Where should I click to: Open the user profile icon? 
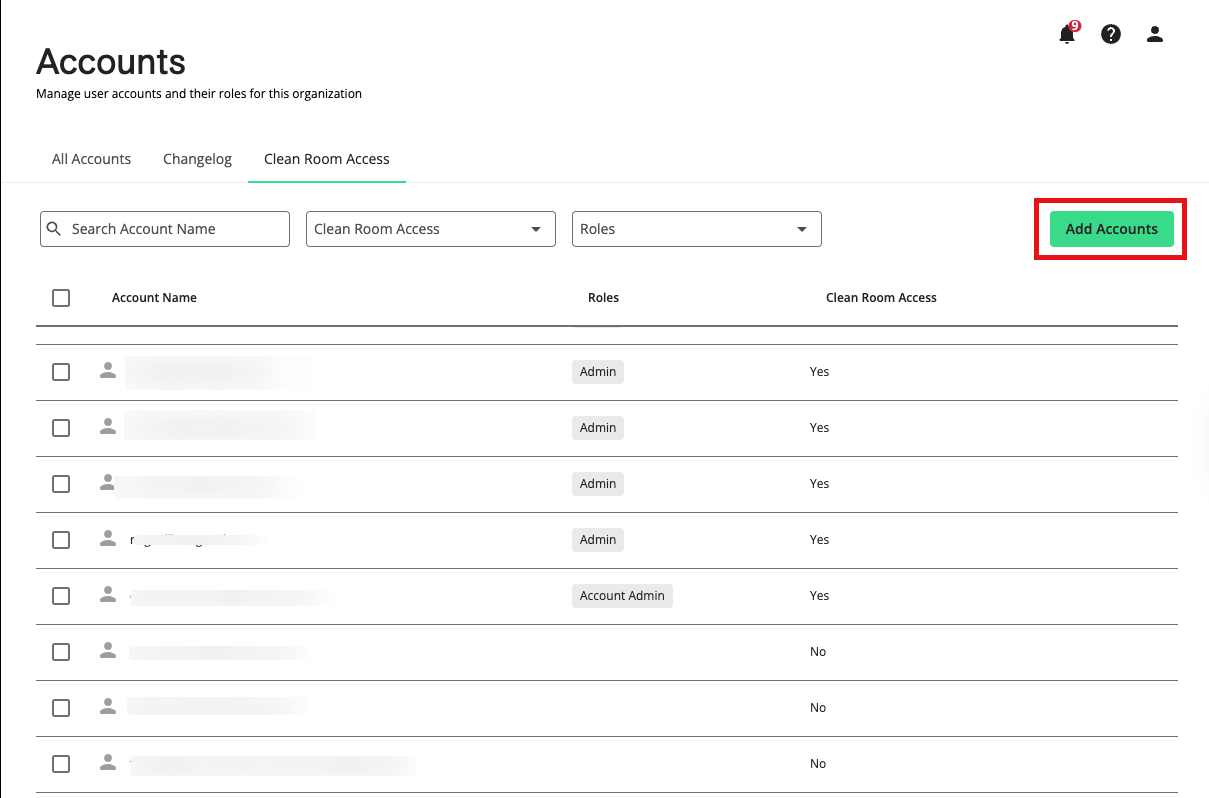1154,34
